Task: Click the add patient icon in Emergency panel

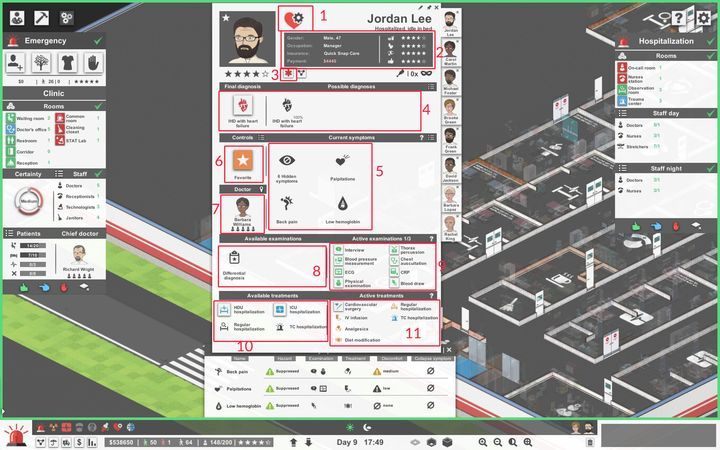Action: pos(15,62)
